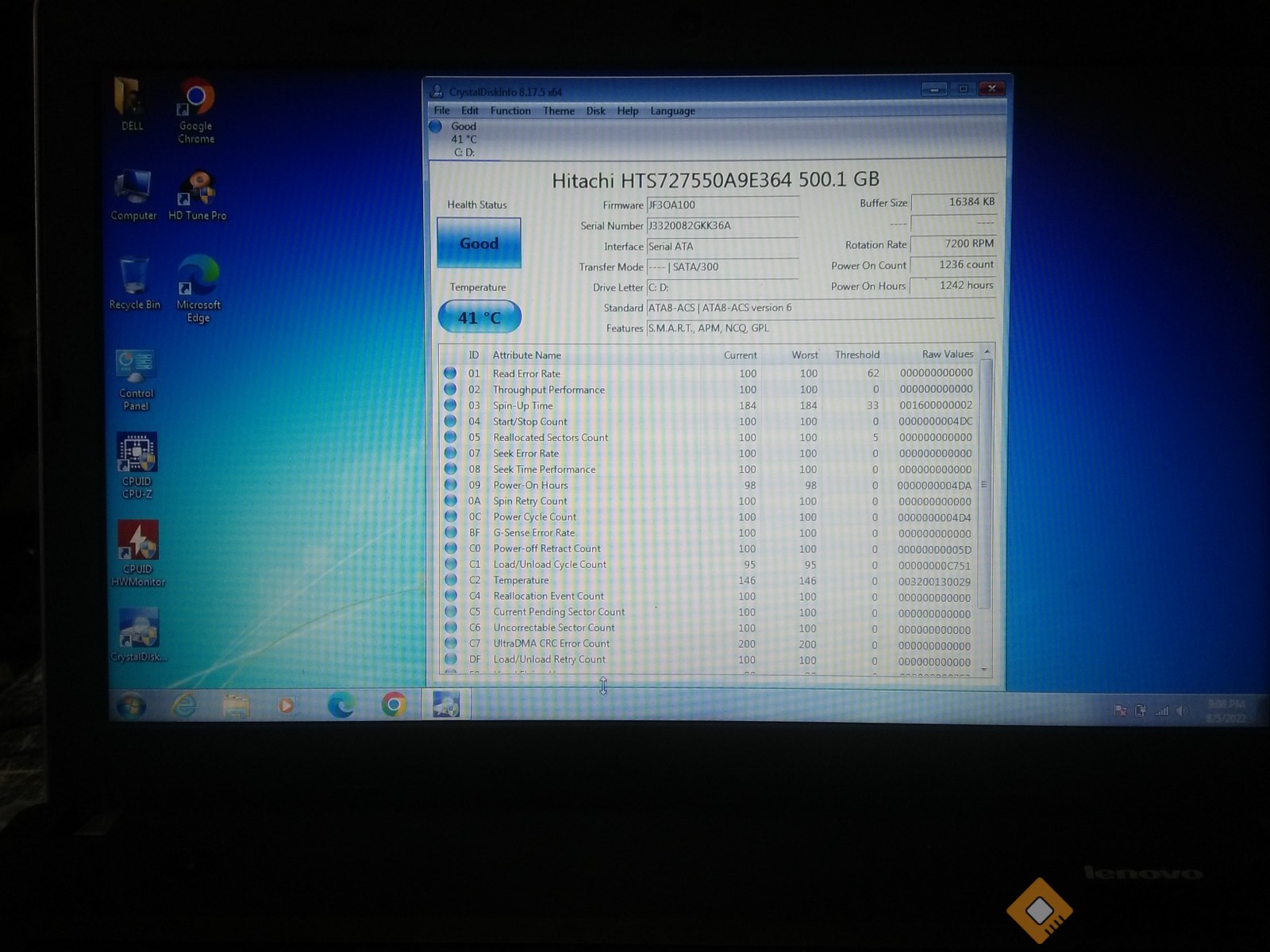This screenshot has width=1270, height=952.
Task: Click the volume speaker tray icon
Action: coord(1182,711)
